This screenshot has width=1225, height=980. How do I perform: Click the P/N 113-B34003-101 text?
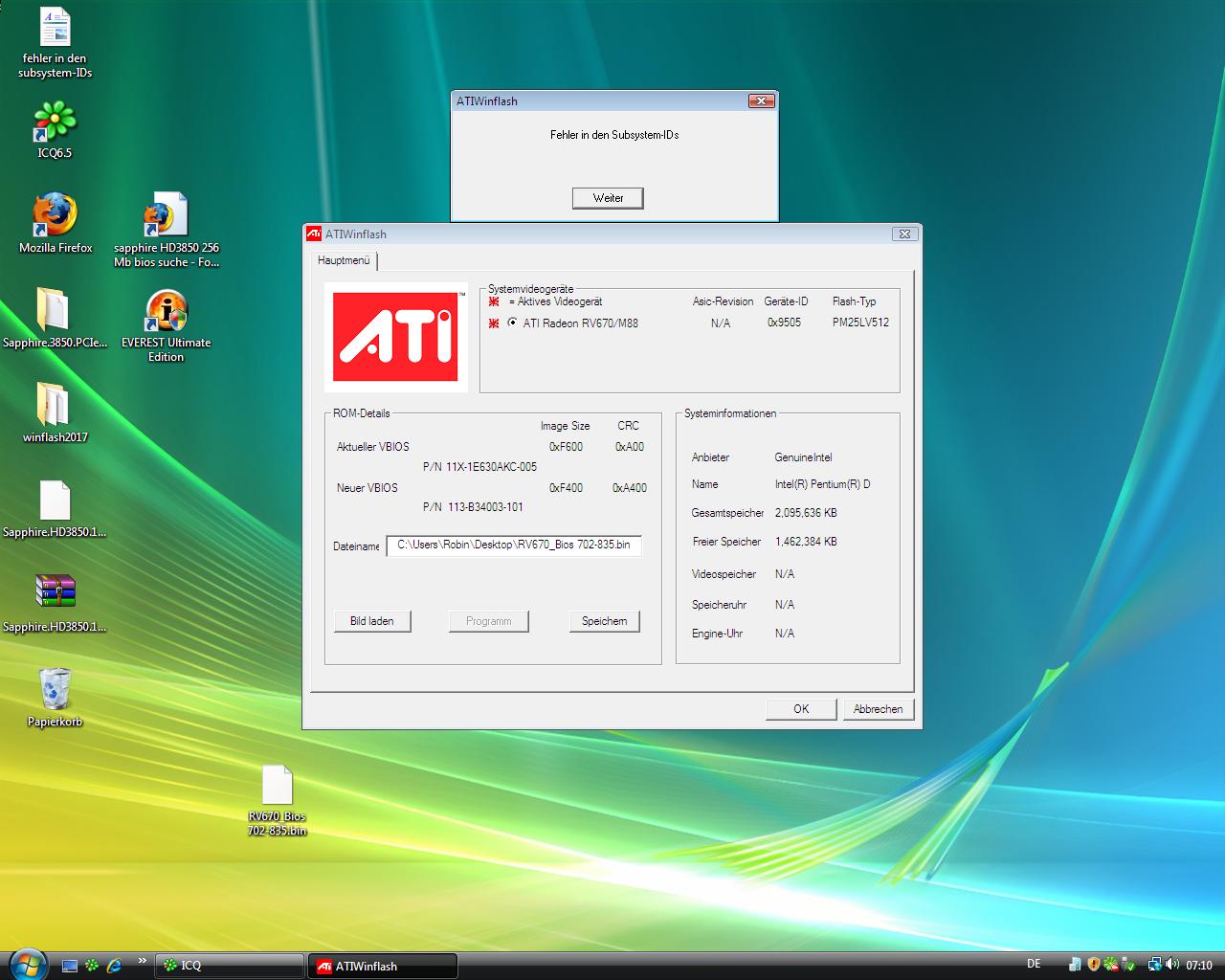tap(473, 507)
